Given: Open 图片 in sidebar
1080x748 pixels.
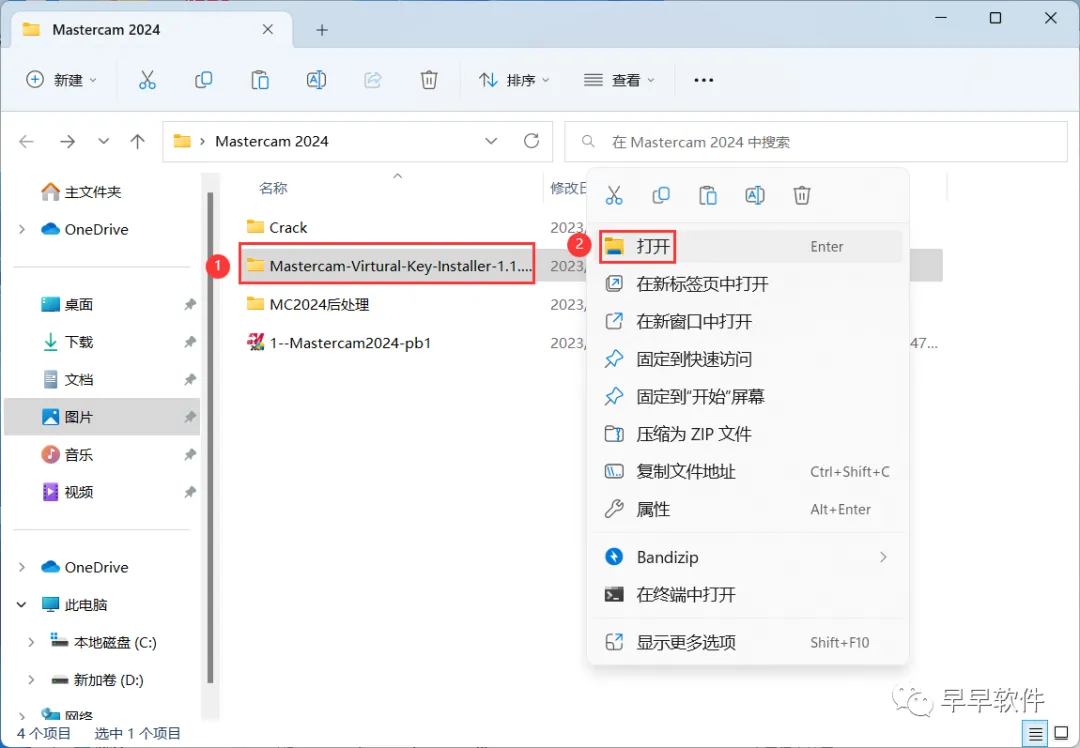Looking at the screenshot, I should point(102,417).
